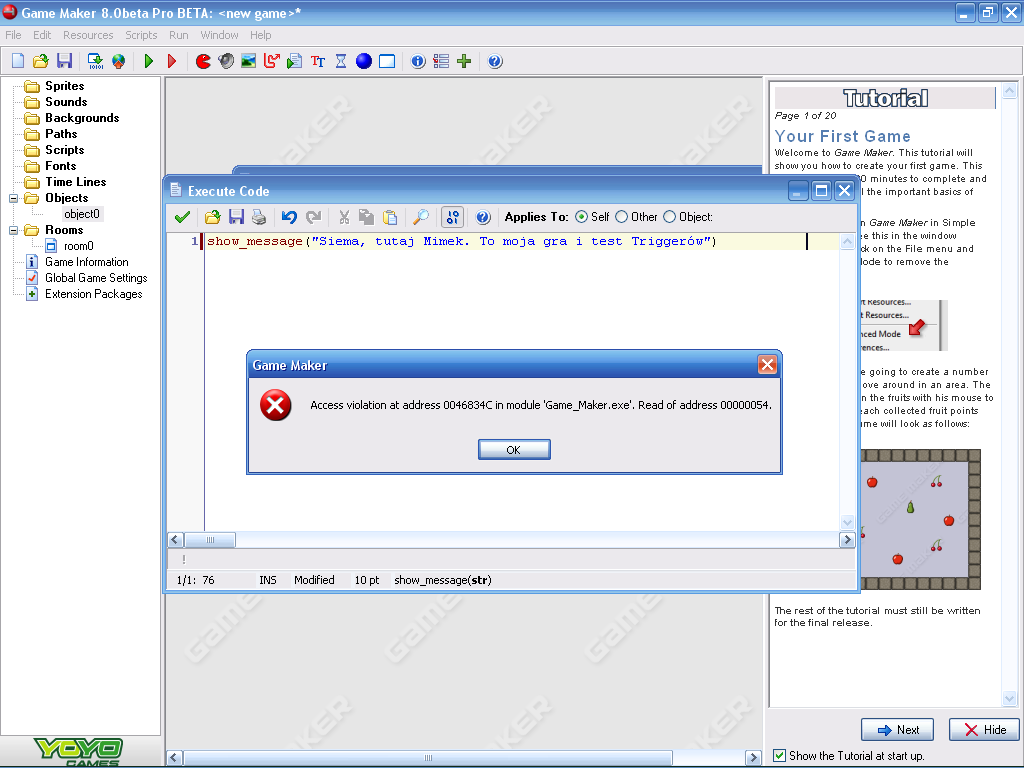Click the Create a sound speaker icon
1024x768 pixels.
coord(226,61)
